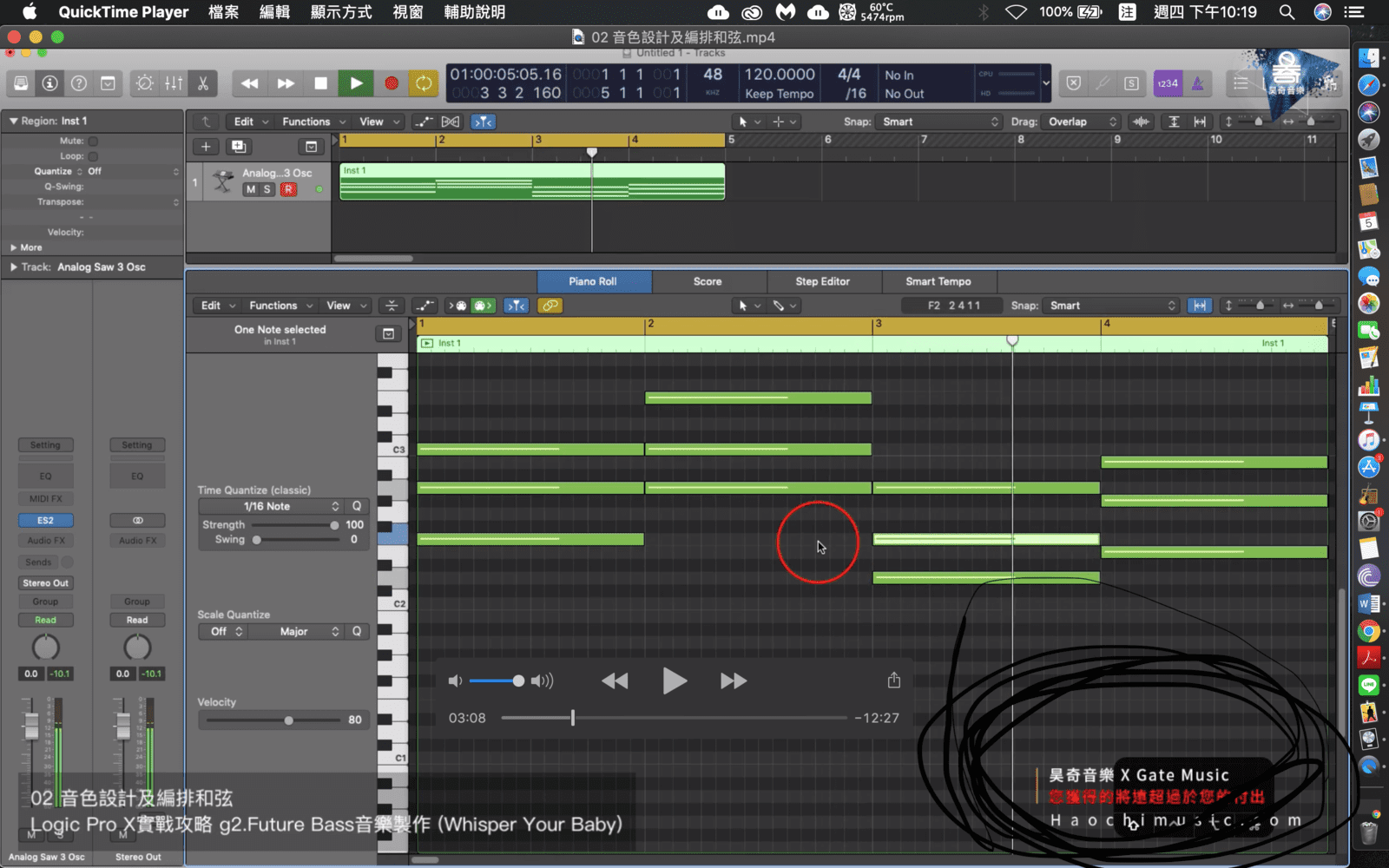Viewport: 1389px width, 868px height.
Task: Open the Drag Overlap dropdown
Action: 1082,122
